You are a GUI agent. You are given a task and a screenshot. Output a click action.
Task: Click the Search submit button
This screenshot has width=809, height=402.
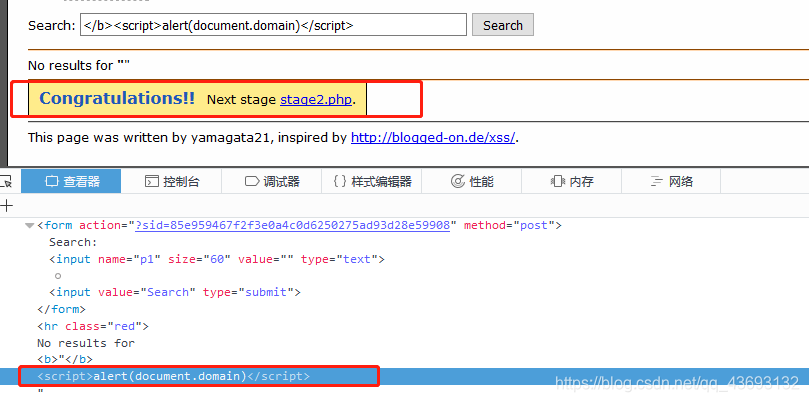click(503, 25)
